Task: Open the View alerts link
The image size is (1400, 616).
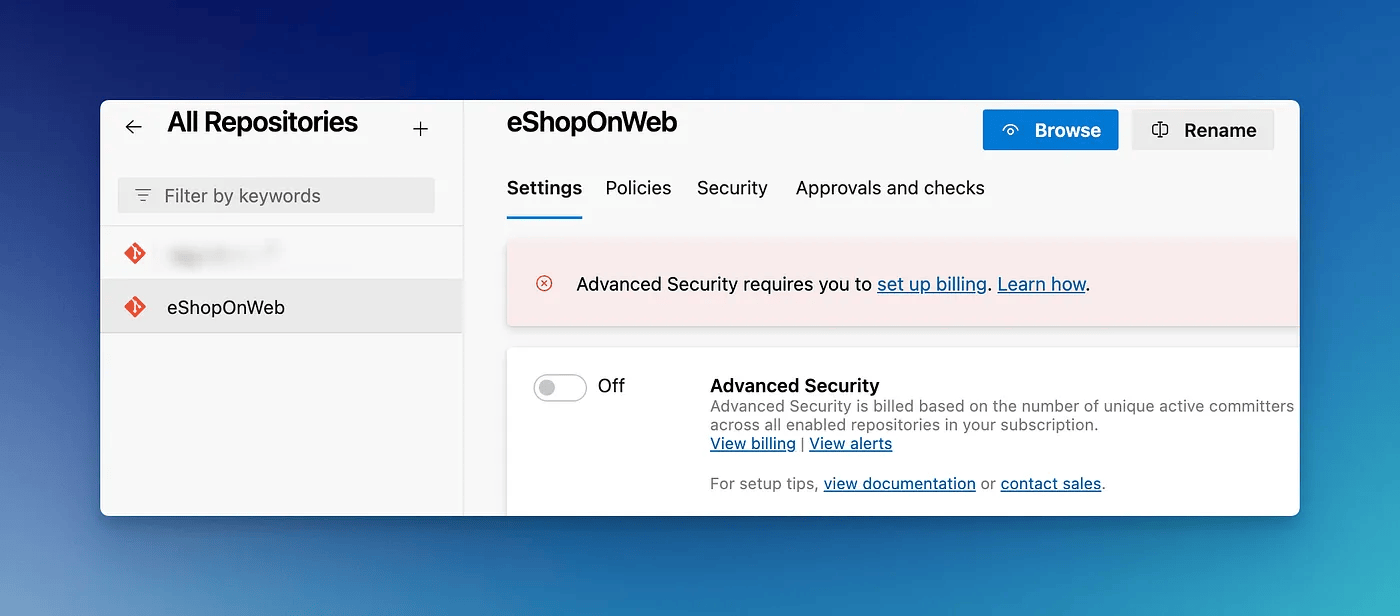Action: pos(850,444)
